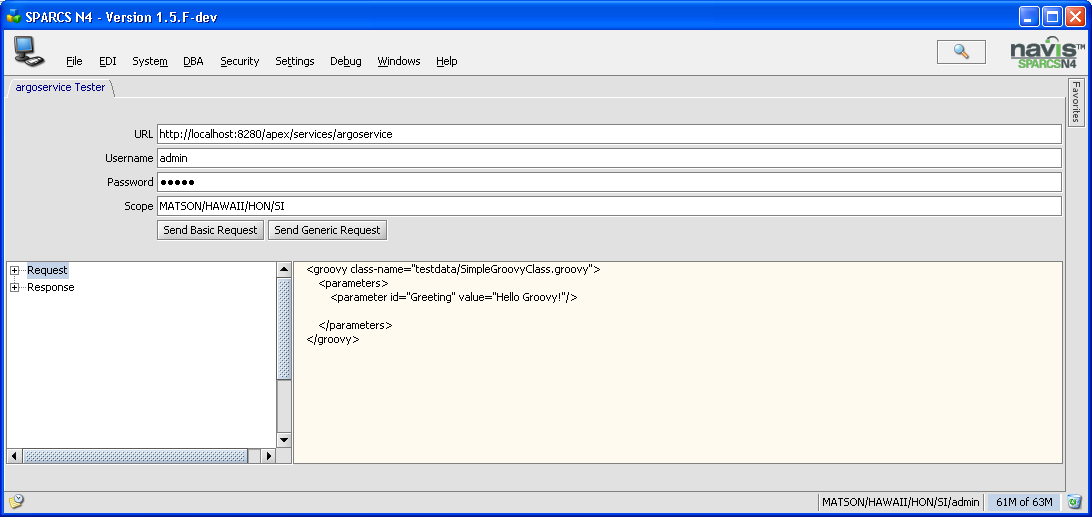Click the Scope field MATSON/HAWAII/HON/SI
This screenshot has width=1092, height=517.
coord(609,206)
